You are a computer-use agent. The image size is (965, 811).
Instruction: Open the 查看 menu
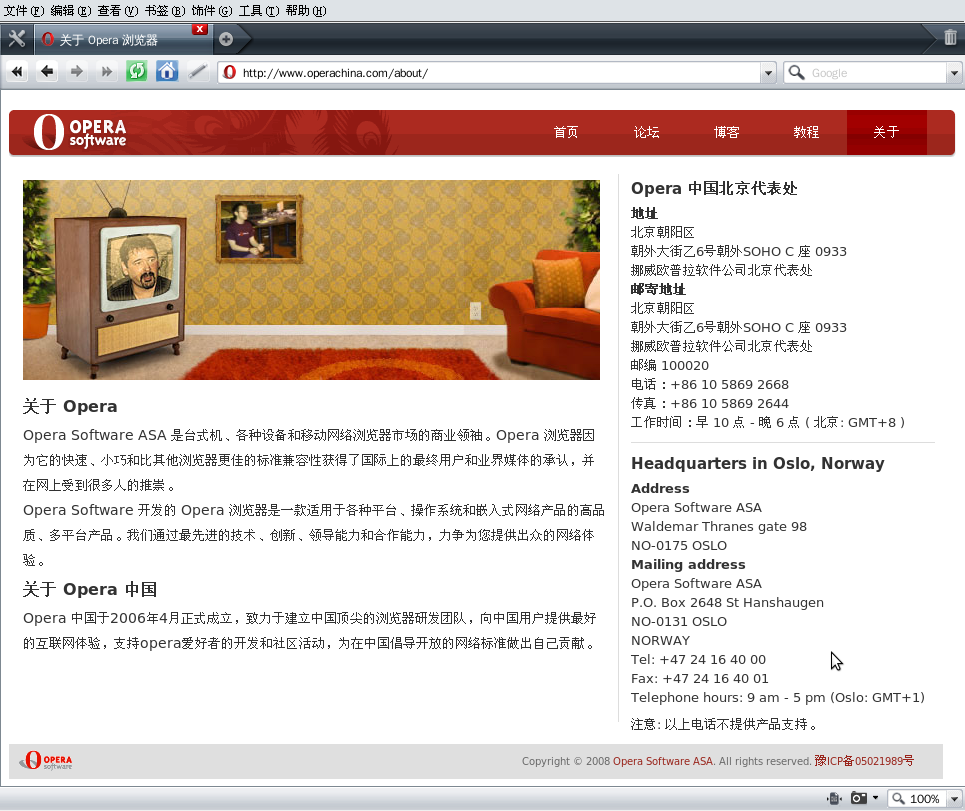[118, 10]
